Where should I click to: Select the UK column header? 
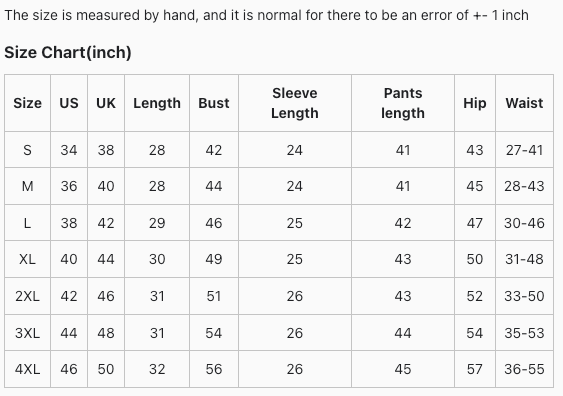coord(106,103)
